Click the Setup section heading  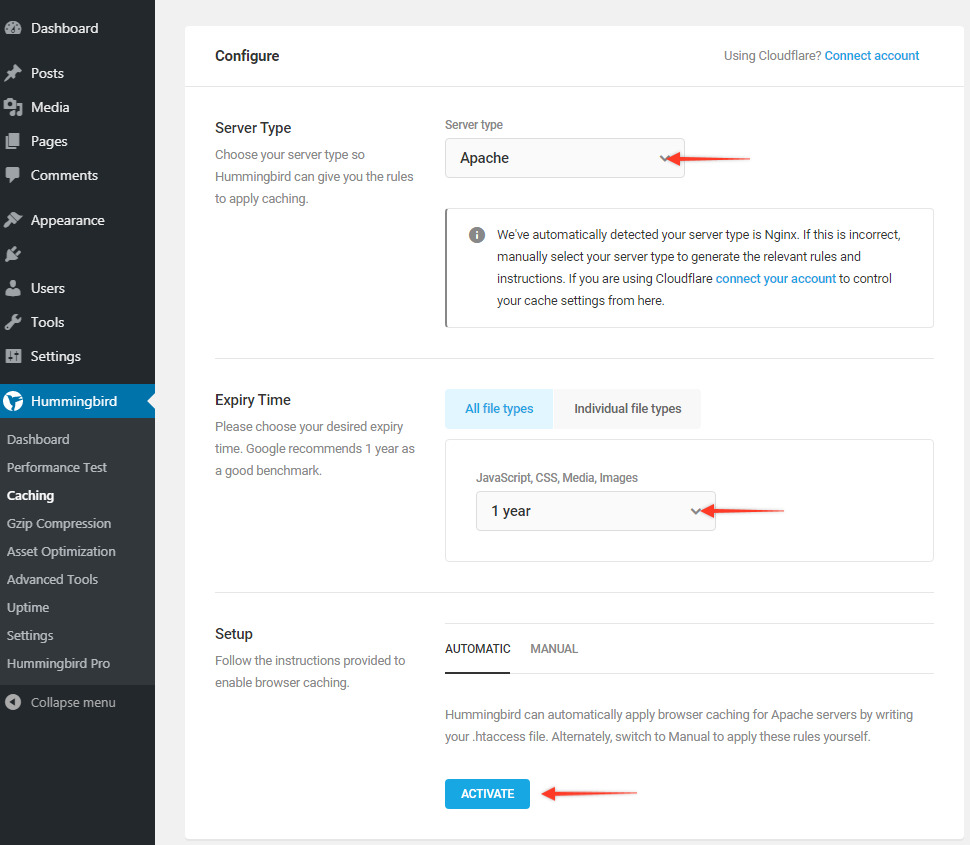click(234, 634)
